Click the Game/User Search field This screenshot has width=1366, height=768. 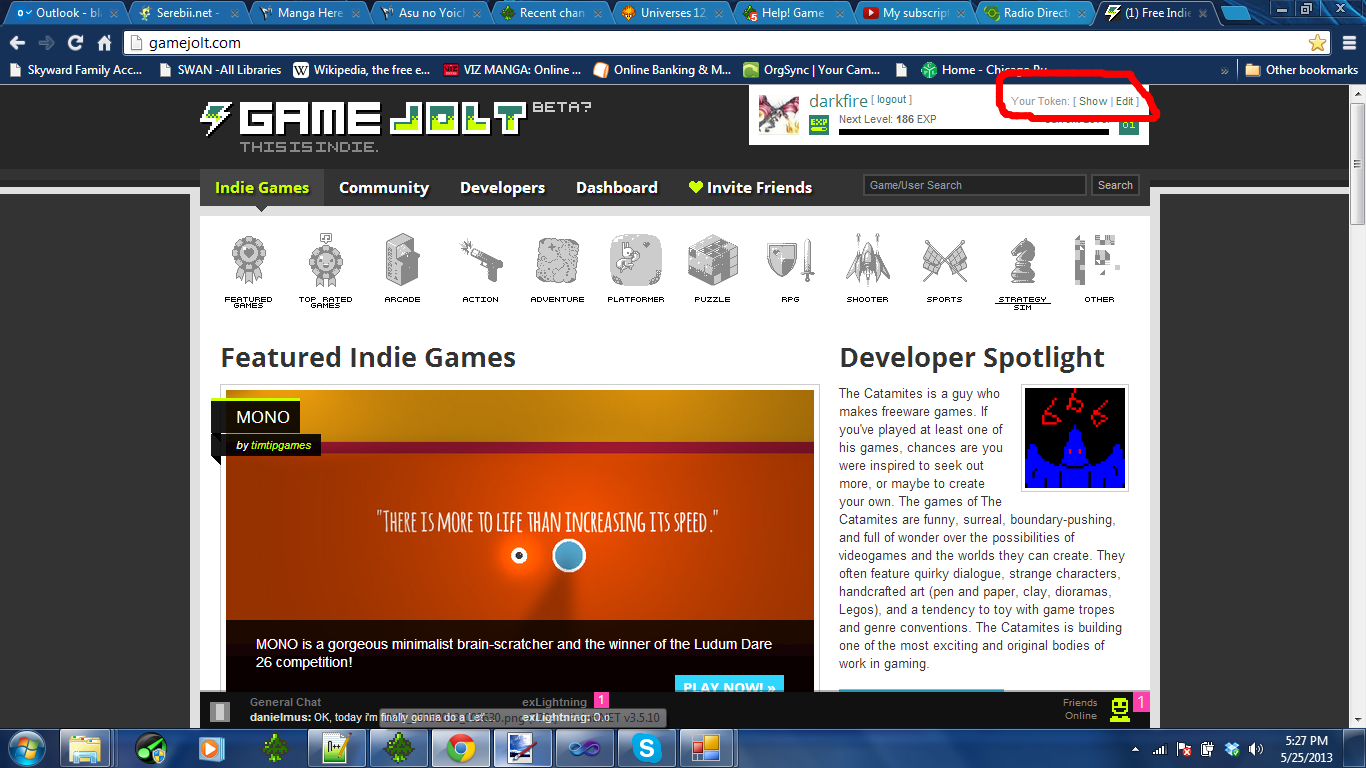974,185
